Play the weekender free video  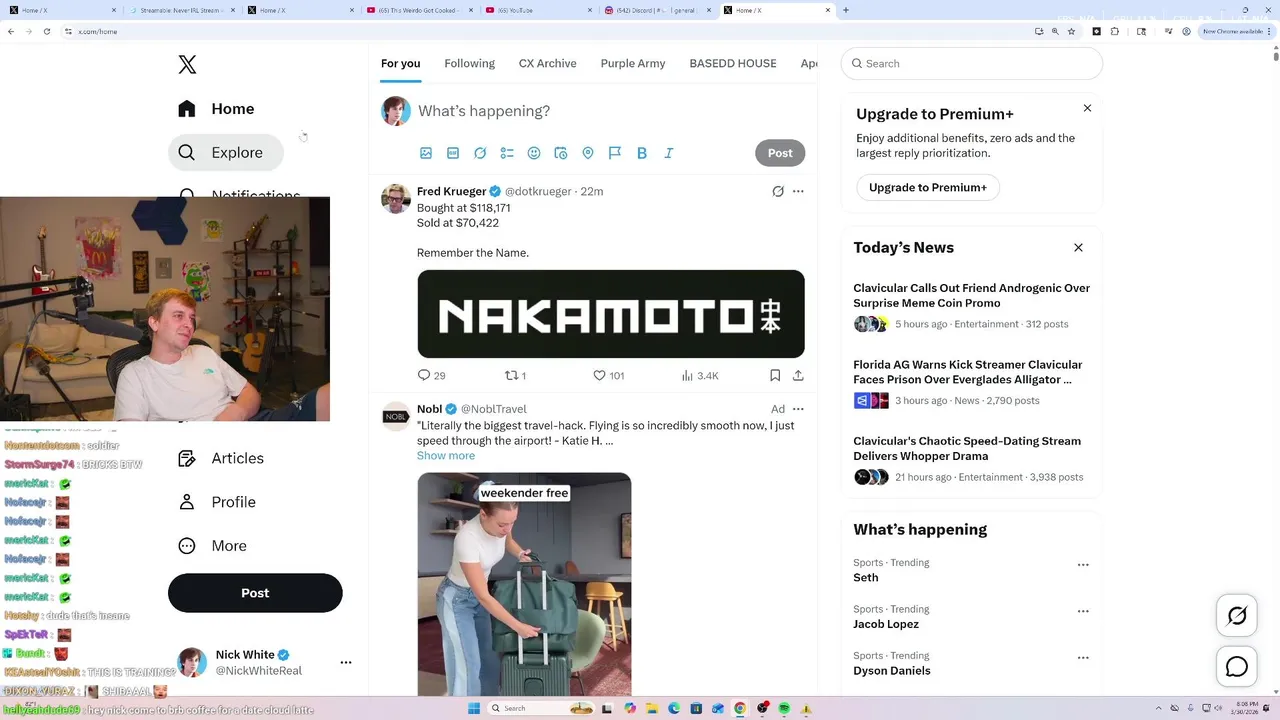pos(524,584)
